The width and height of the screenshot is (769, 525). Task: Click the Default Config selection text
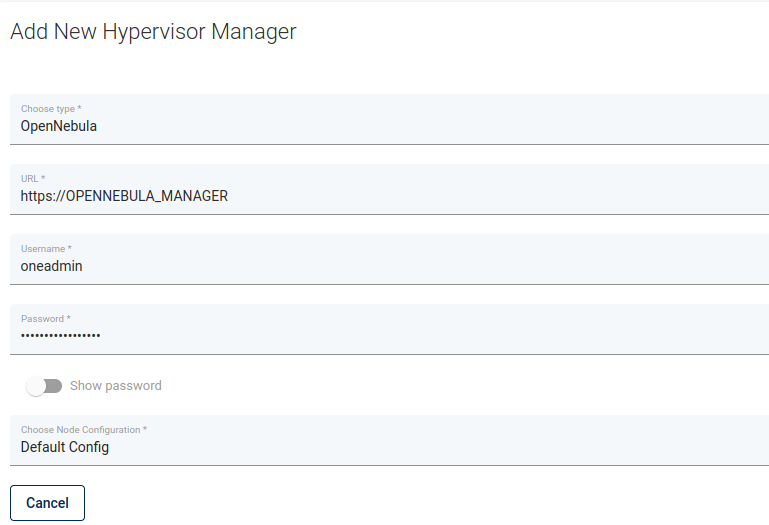pyautogui.click(x=65, y=447)
